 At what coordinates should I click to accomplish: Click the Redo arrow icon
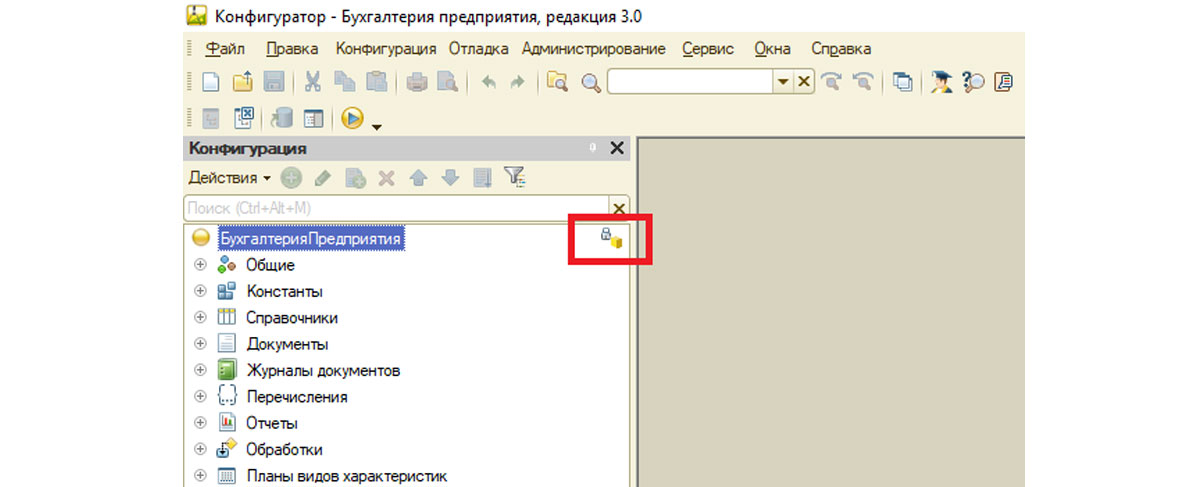click(x=517, y=82)
